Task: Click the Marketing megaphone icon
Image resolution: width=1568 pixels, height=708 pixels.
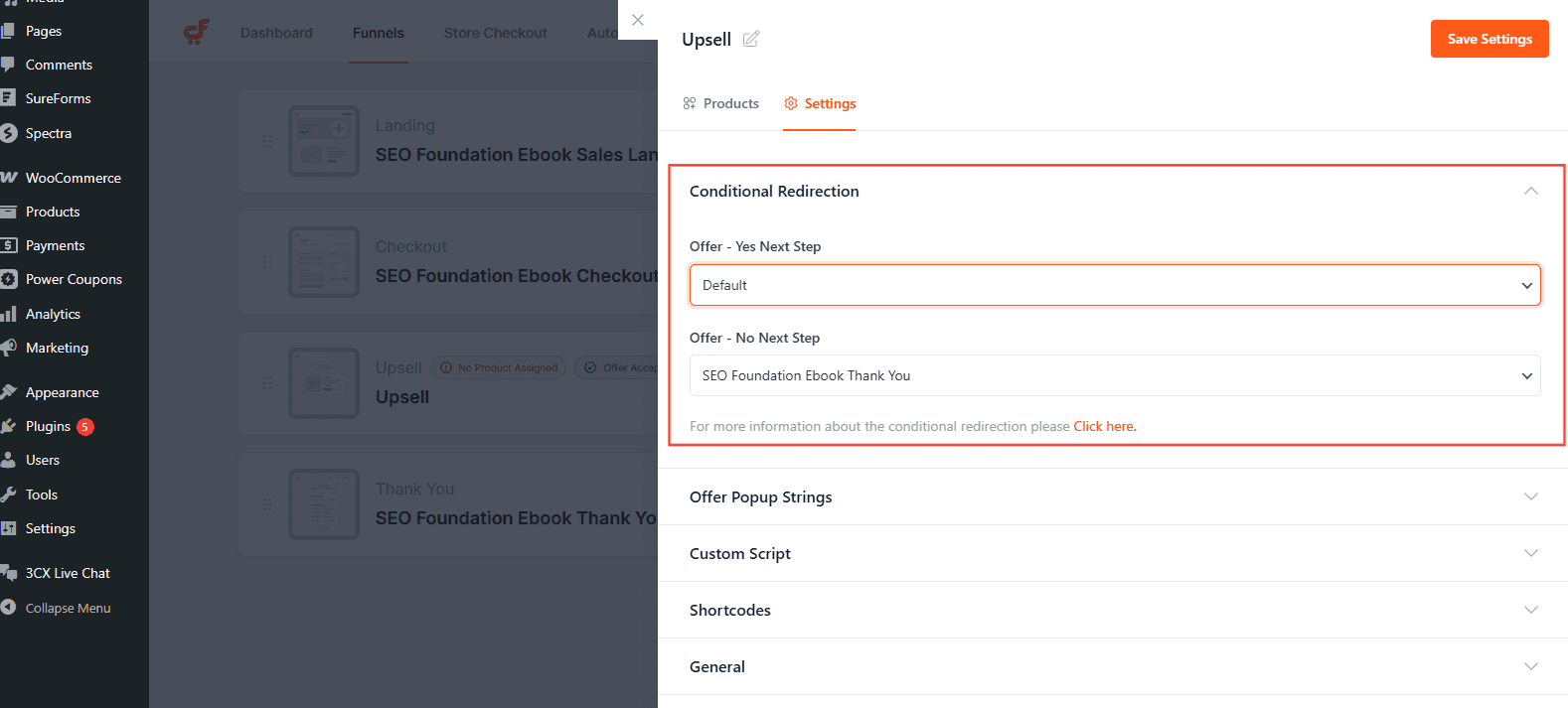Action: click(x=8, y=348)
